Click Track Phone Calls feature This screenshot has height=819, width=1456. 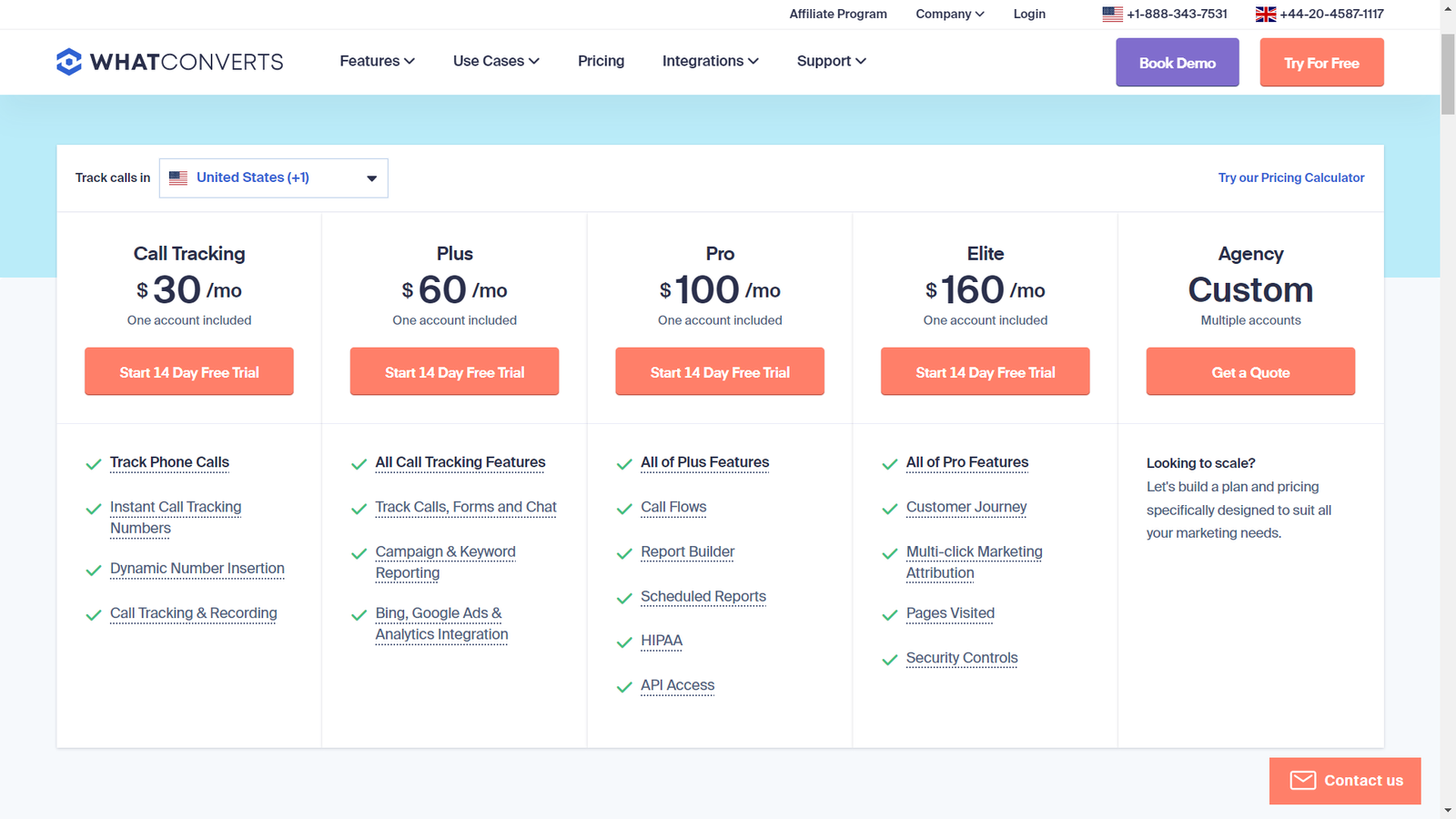[169, 462]
